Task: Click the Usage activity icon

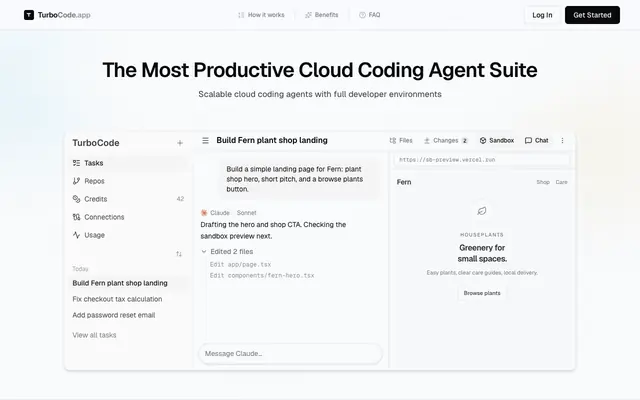Action: pos(76,235)
